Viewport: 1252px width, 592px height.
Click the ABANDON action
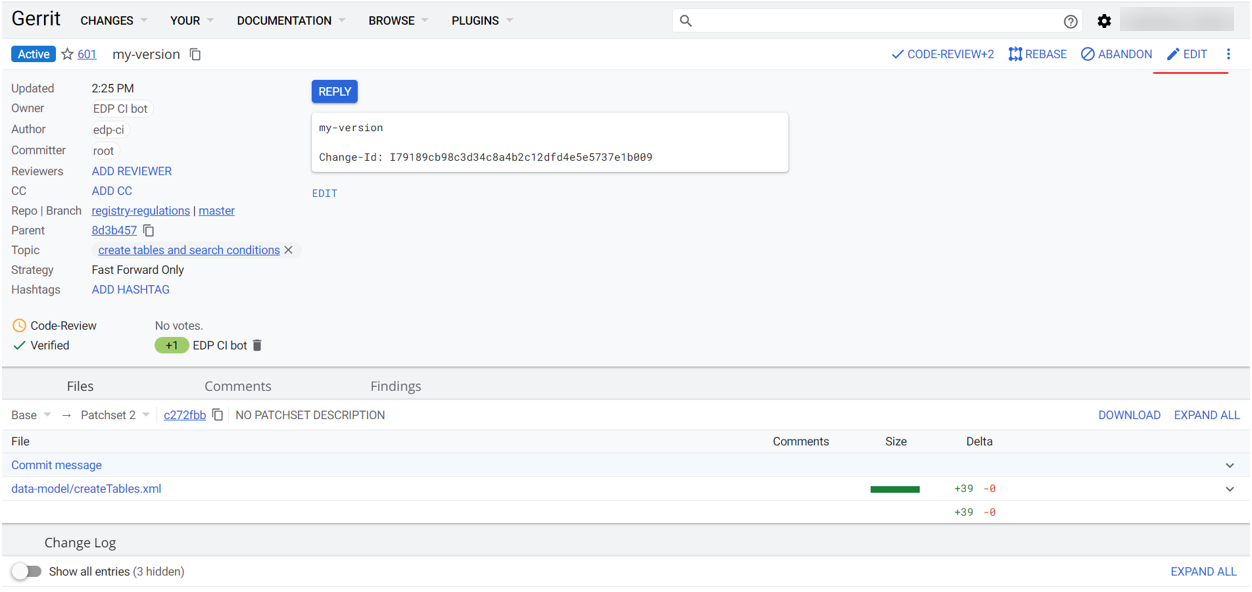point(1116,54)
